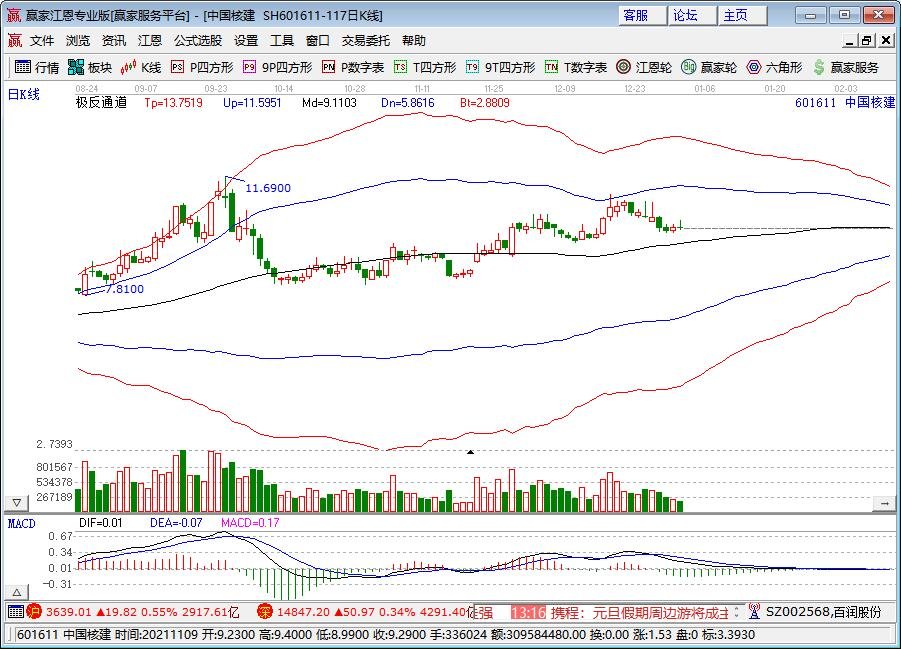
Task: Click the MACD=0.17 value
Action: [250, 523]
